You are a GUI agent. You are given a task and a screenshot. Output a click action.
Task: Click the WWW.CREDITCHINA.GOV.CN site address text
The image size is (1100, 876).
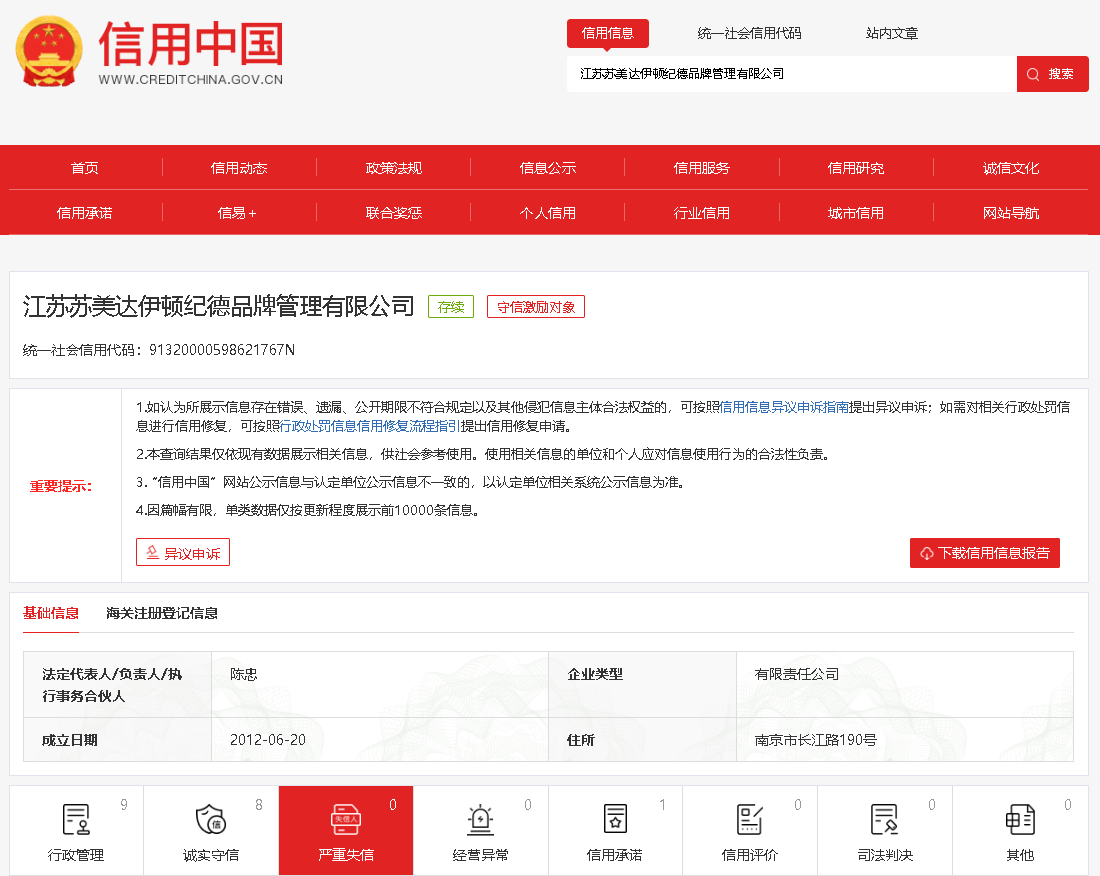pyautogui.click(x=191, y=80)
